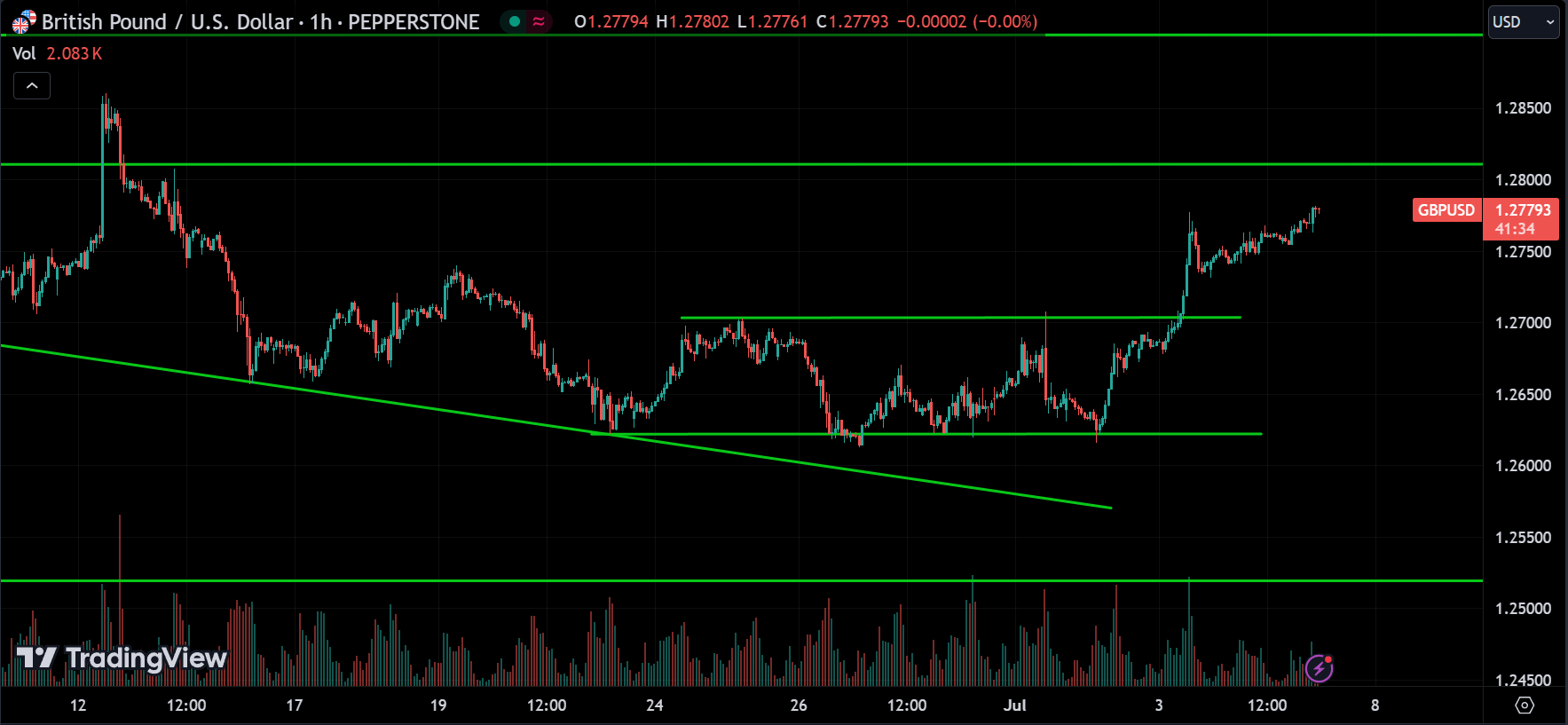1568x725 pixels.
Task: Select the British Pound / U.S. Dollar title
Action: click(x=168, y=21)
